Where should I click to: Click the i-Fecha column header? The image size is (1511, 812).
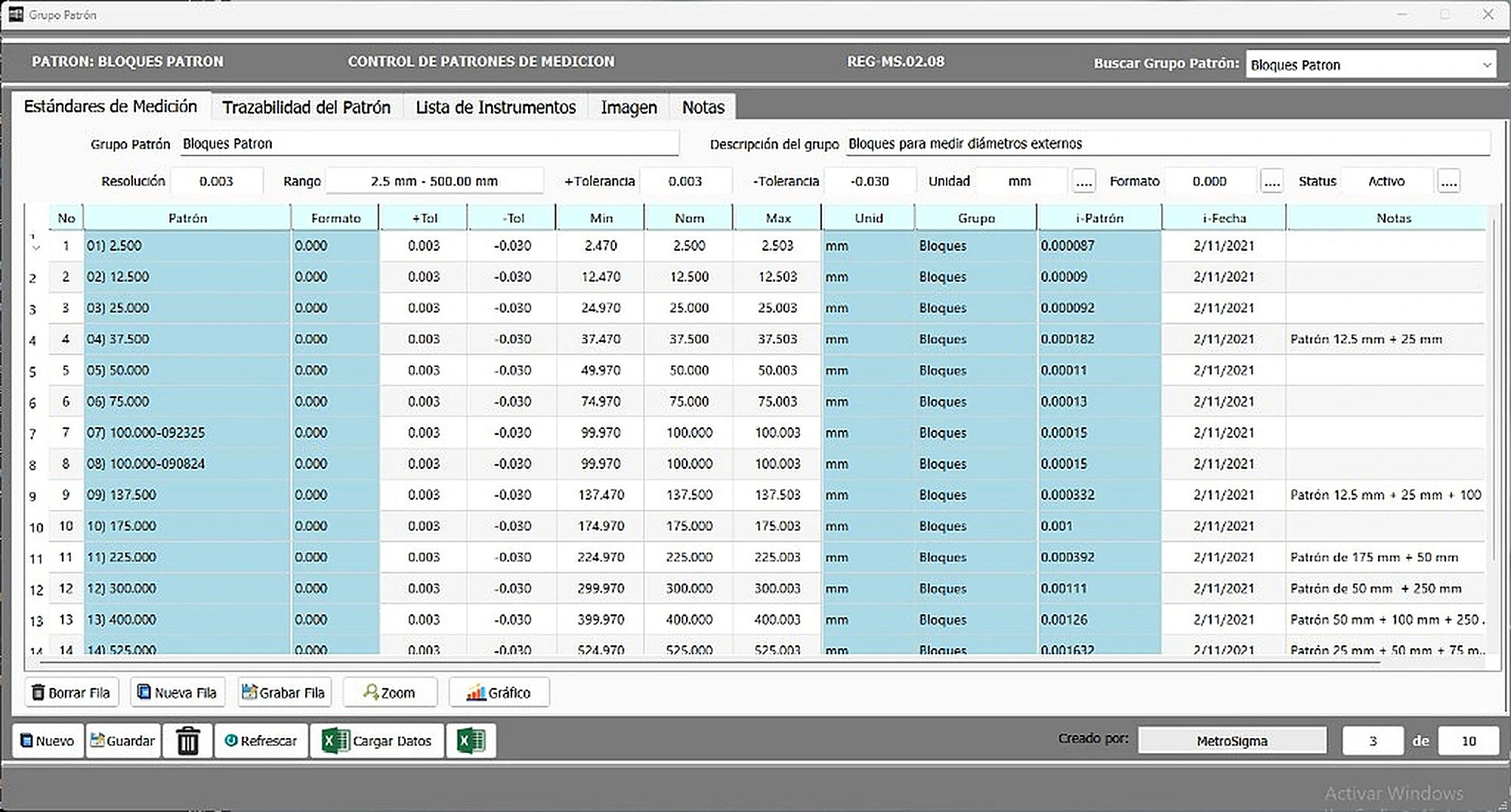point(1224,218)
